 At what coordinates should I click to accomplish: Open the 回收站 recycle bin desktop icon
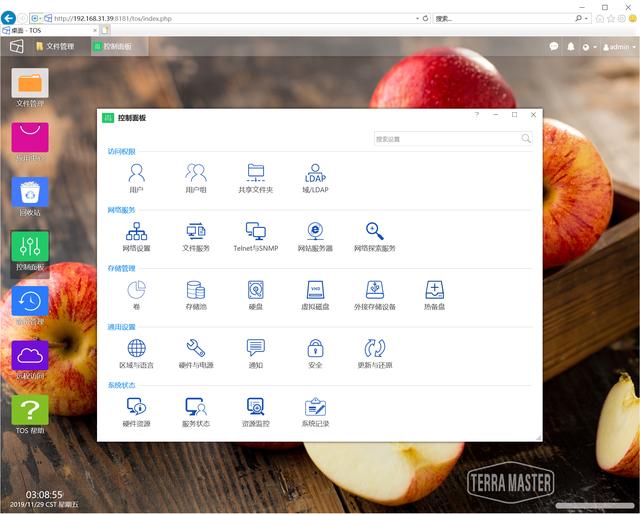tap(30, 193)
